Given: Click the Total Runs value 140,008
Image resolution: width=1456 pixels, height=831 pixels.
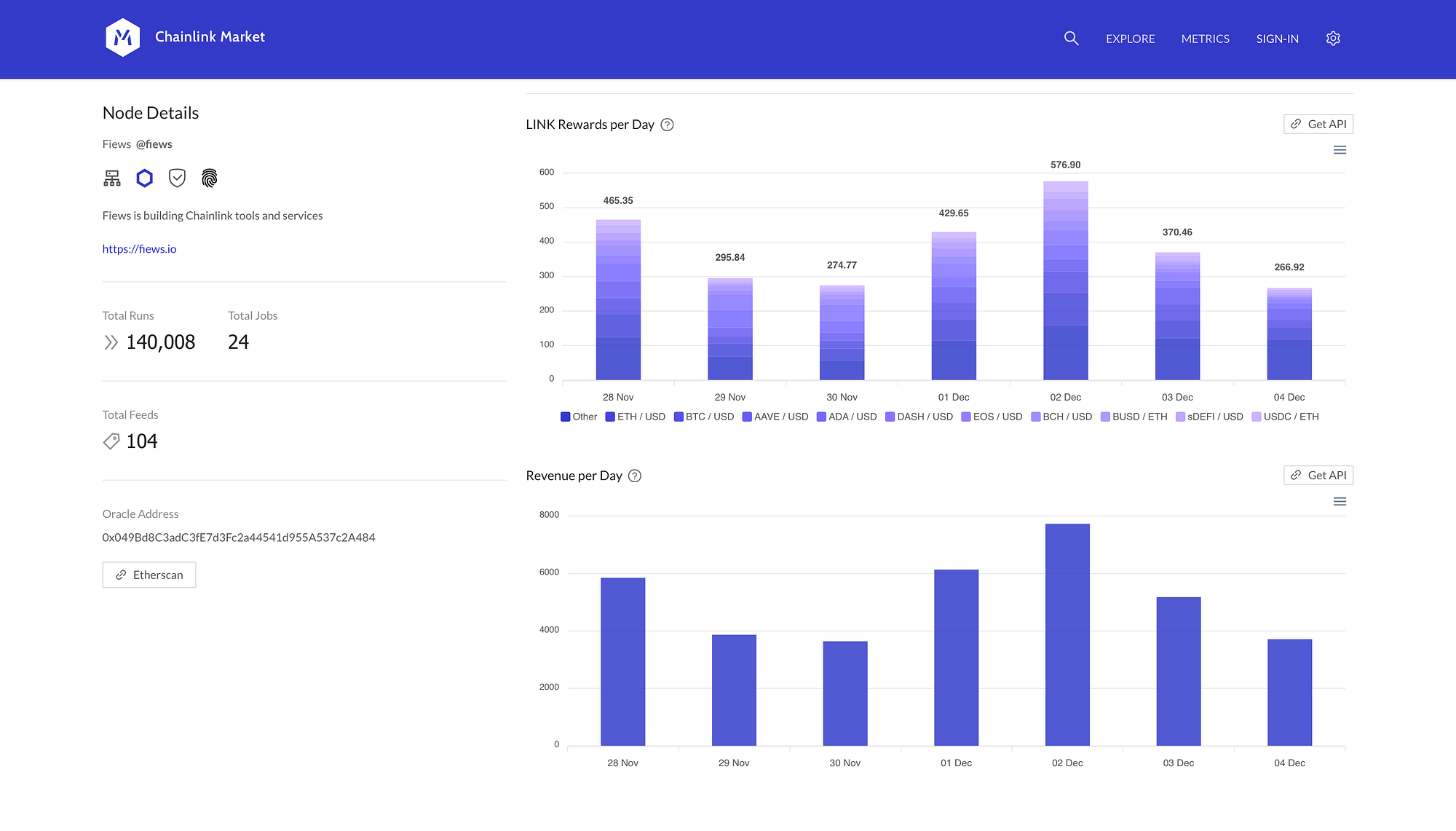Looking at the screenshot, I should coord(161,342).
